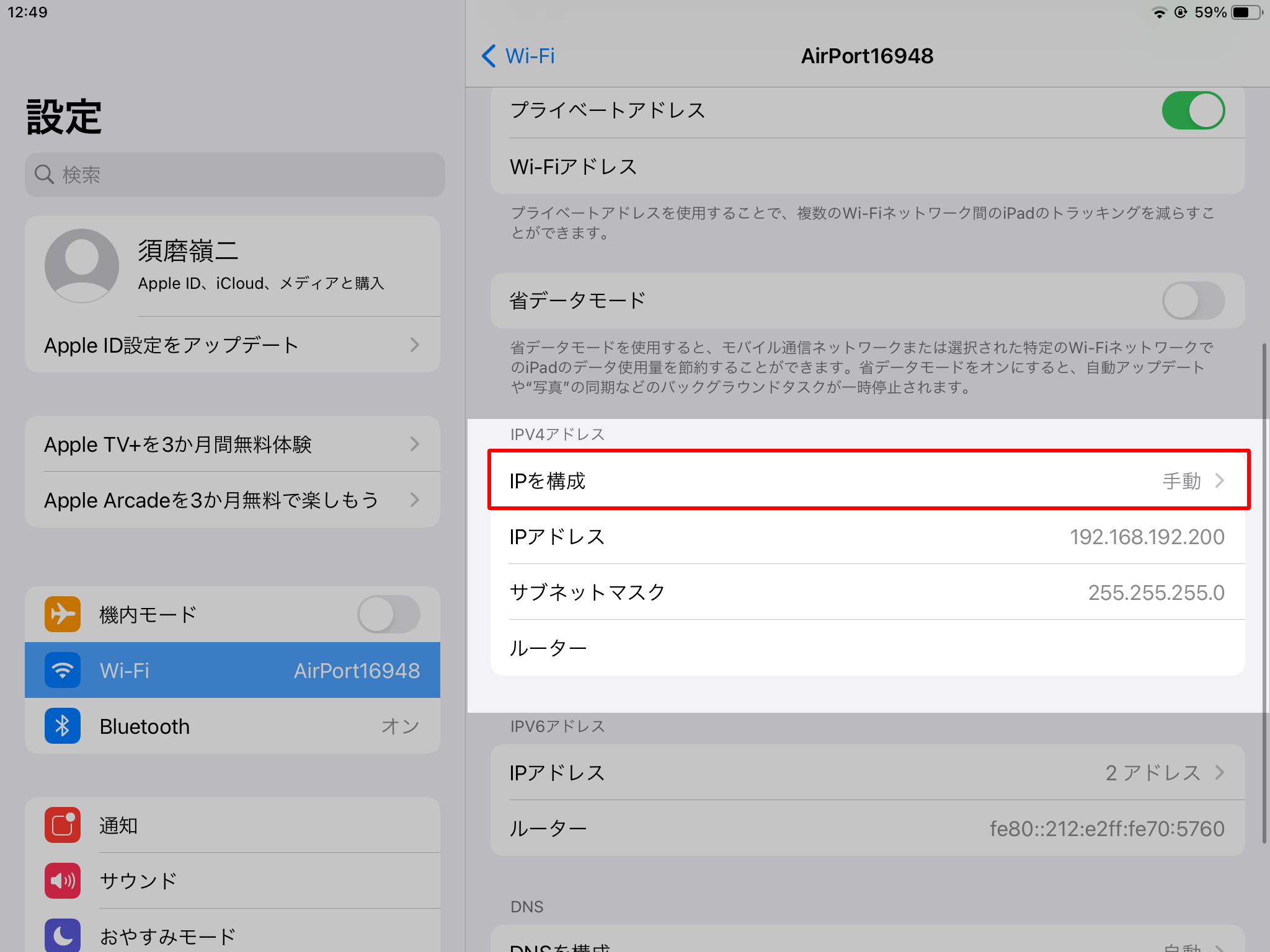Tap the Bluetooth icon in sidebar
This screenshot has height=952, width=1270.
pyautogui.click(x=63, y=726)
